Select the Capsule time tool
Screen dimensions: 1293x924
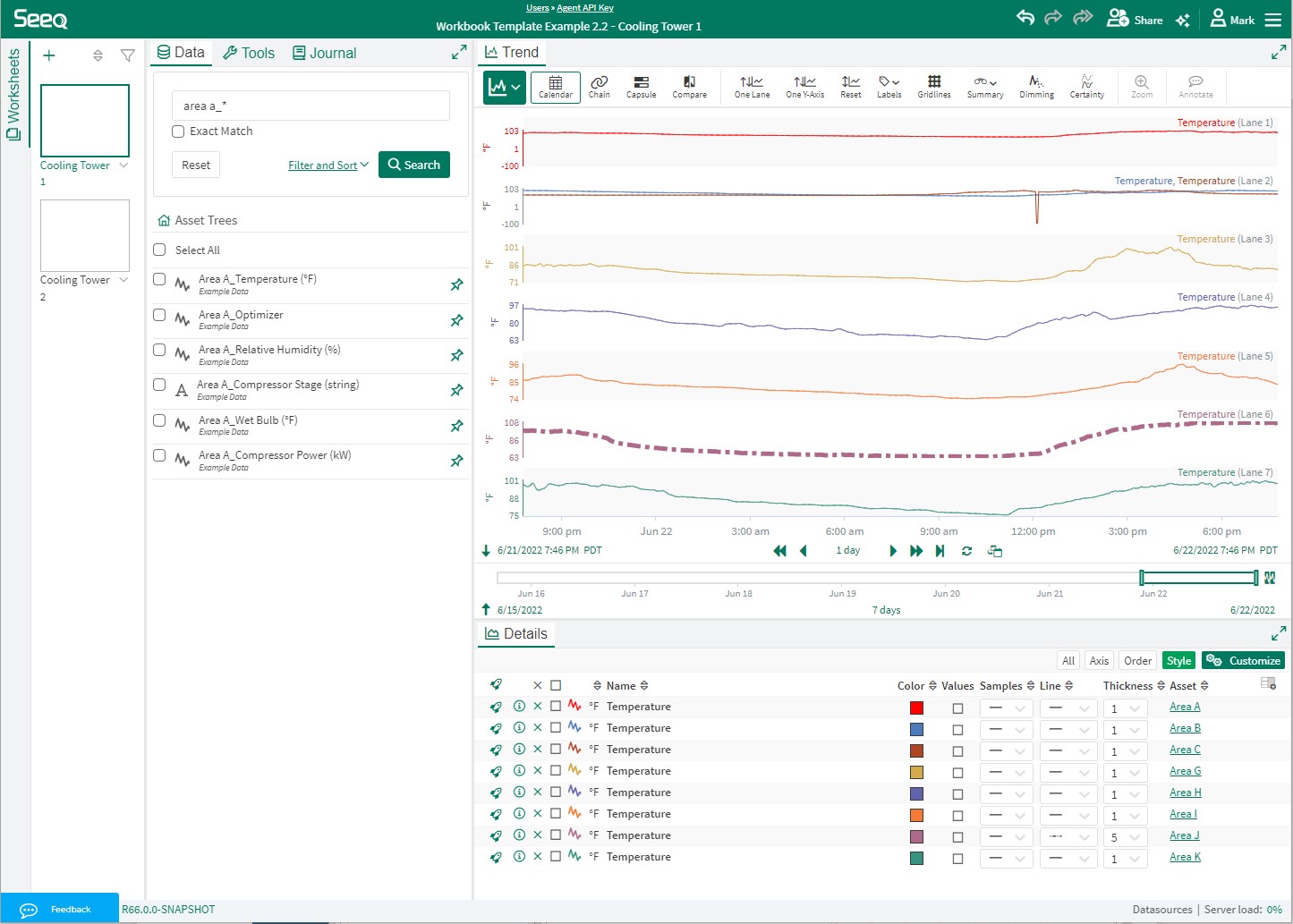[641, 87]
